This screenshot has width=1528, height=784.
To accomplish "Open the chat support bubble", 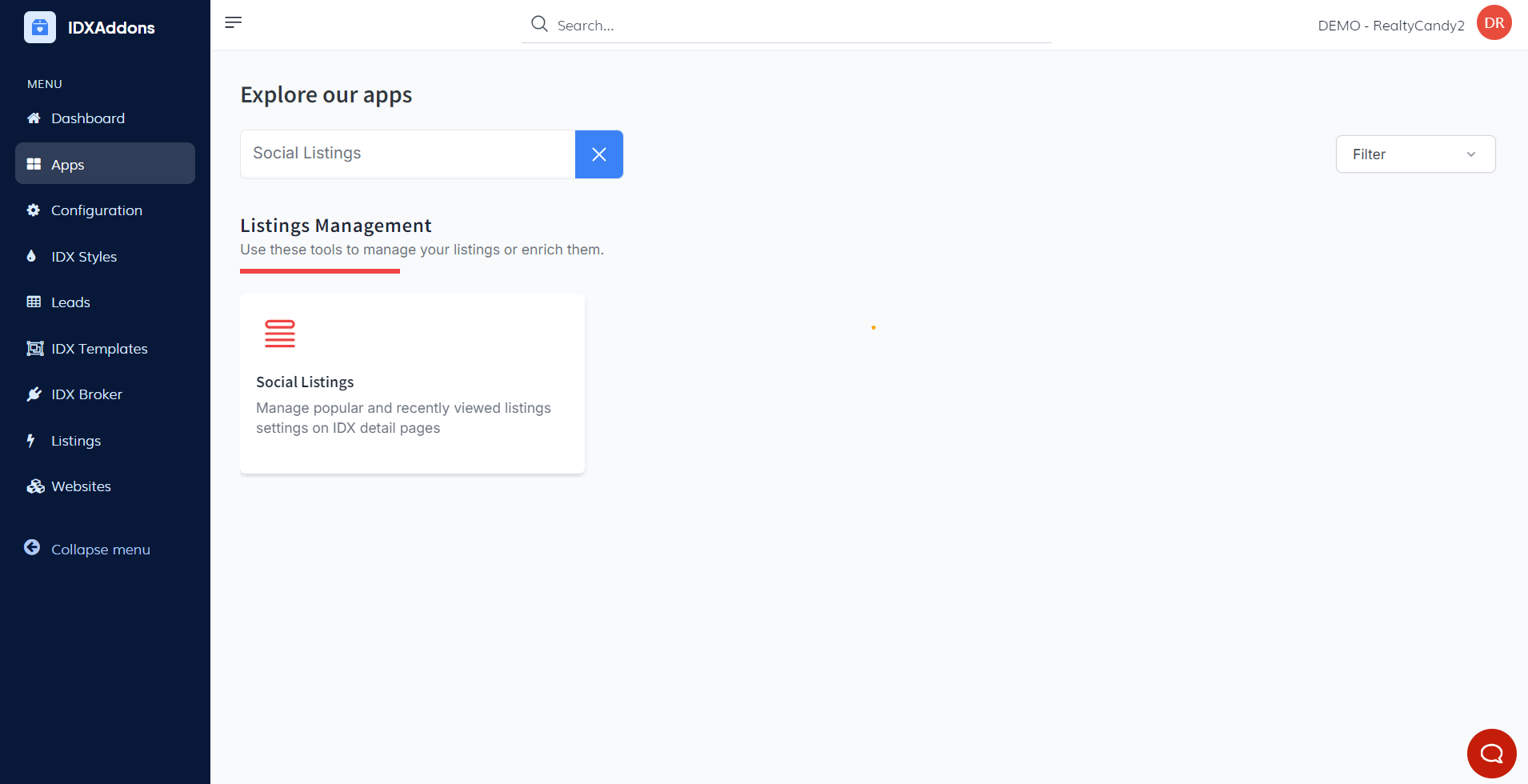I will tap(1491, 753).
